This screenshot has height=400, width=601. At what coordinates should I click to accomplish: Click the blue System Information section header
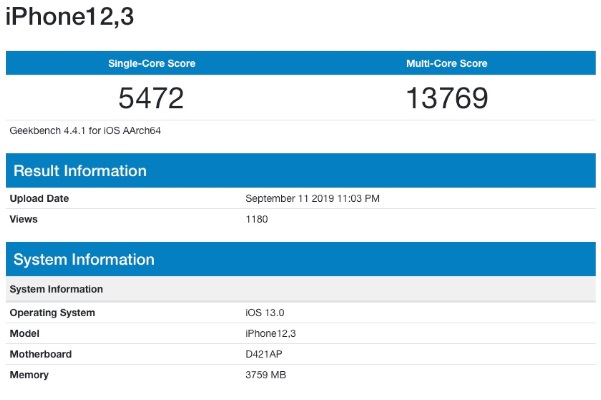(301, 259)
